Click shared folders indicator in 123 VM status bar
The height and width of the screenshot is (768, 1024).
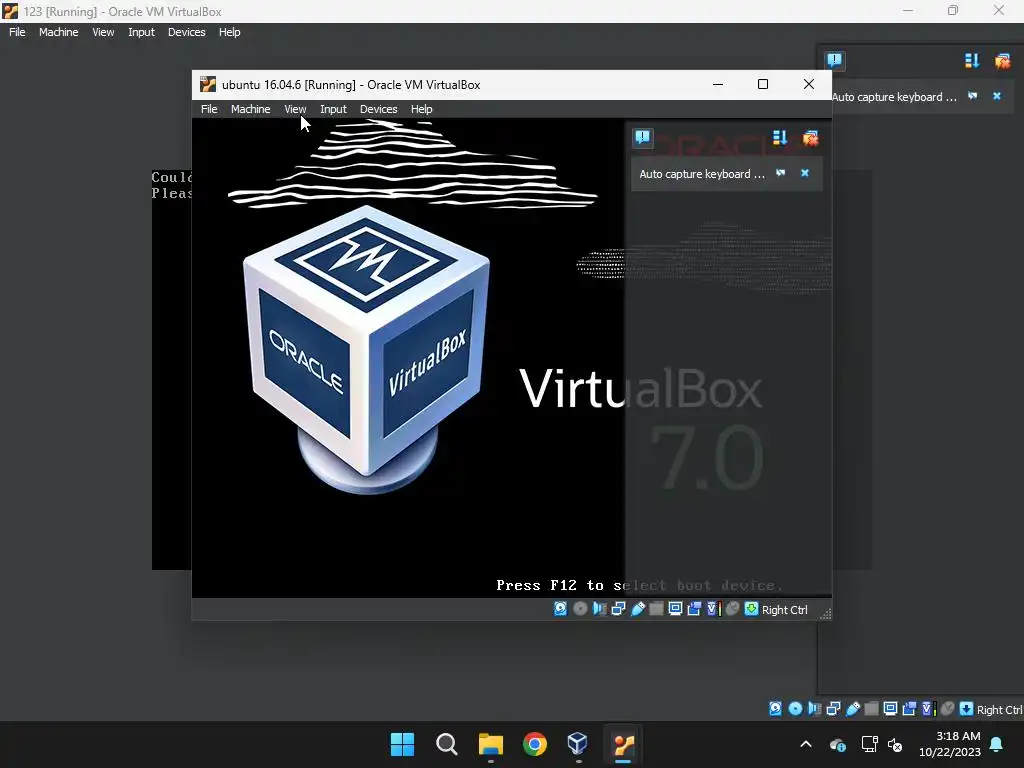click(x=871, y=709)
